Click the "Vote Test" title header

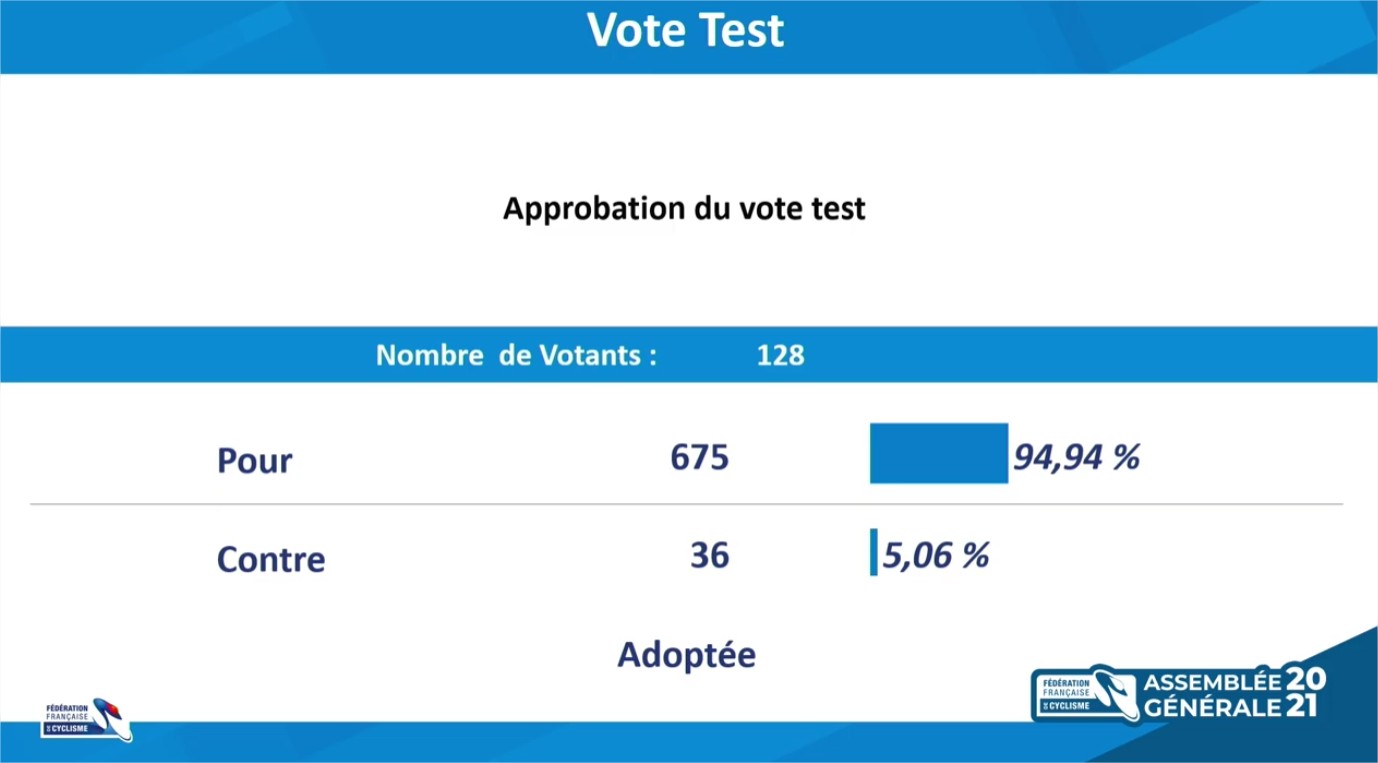[x=686, y=31]
